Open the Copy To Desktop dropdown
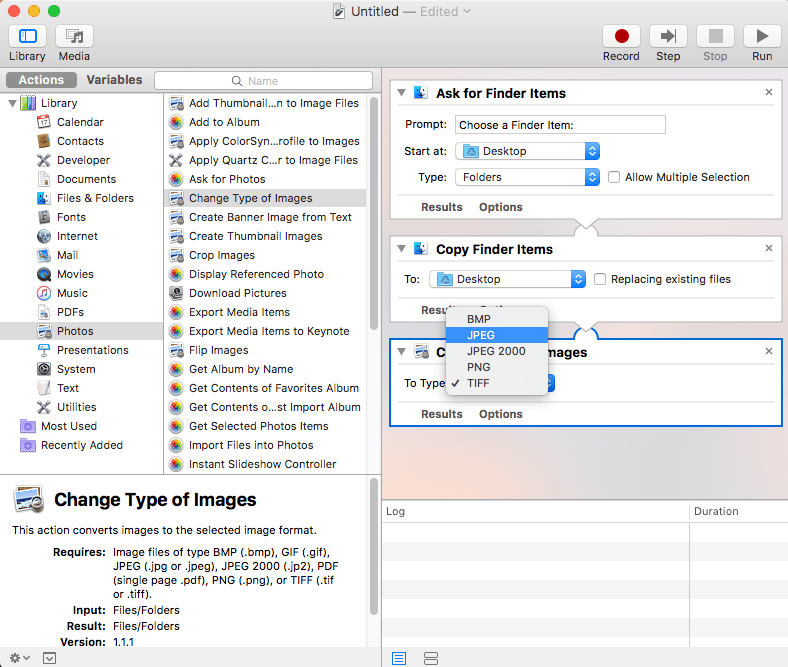 point(508,279)
